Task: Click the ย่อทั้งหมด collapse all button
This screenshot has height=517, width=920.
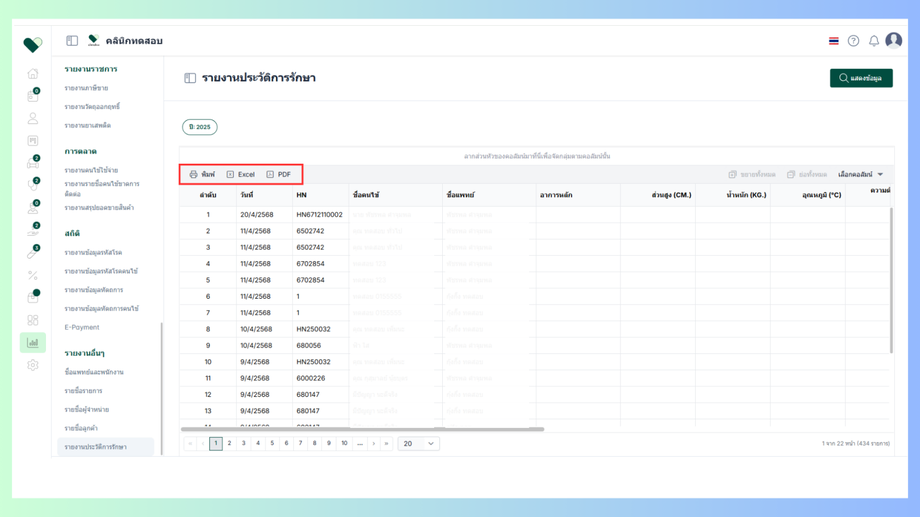Action: 807,174
